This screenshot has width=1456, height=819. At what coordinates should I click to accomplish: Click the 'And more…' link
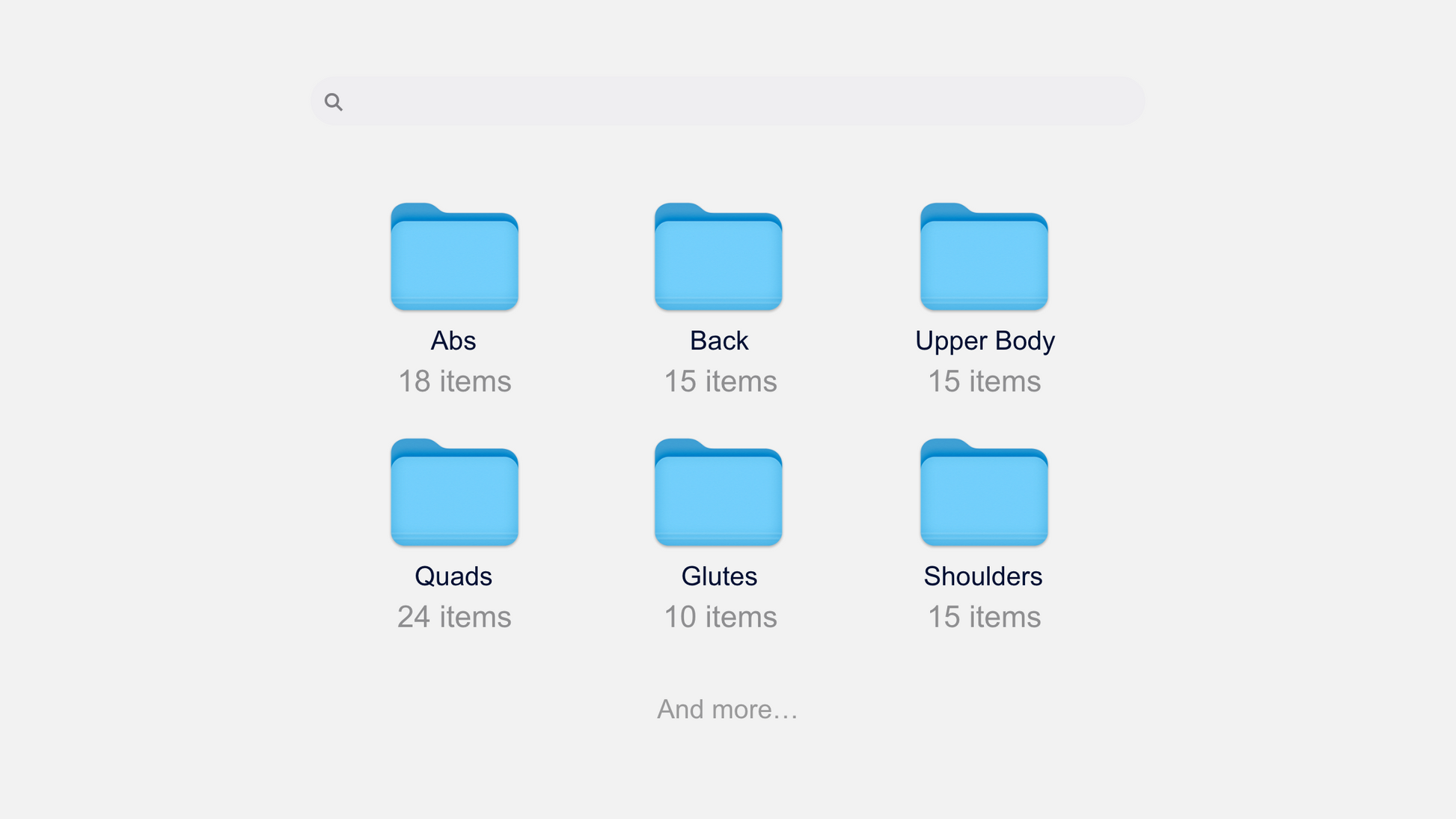(x=727, y=709)
